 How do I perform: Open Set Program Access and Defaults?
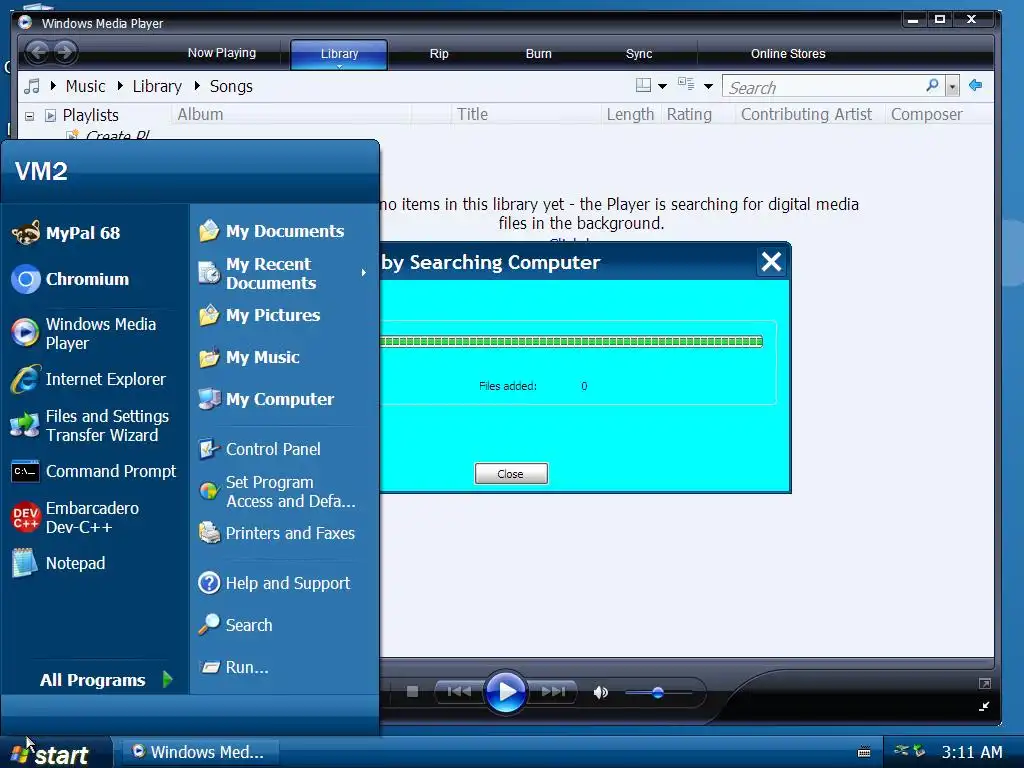click(282, 491)
